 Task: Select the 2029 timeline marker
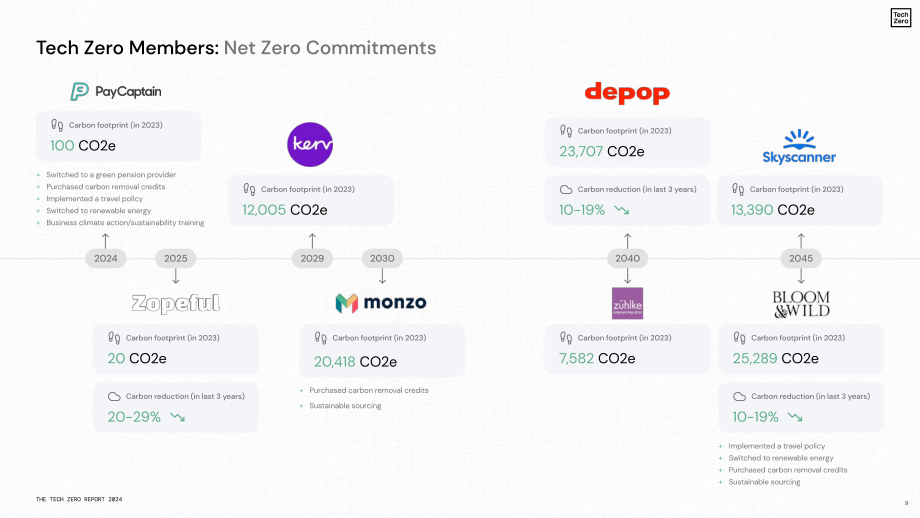312,258
